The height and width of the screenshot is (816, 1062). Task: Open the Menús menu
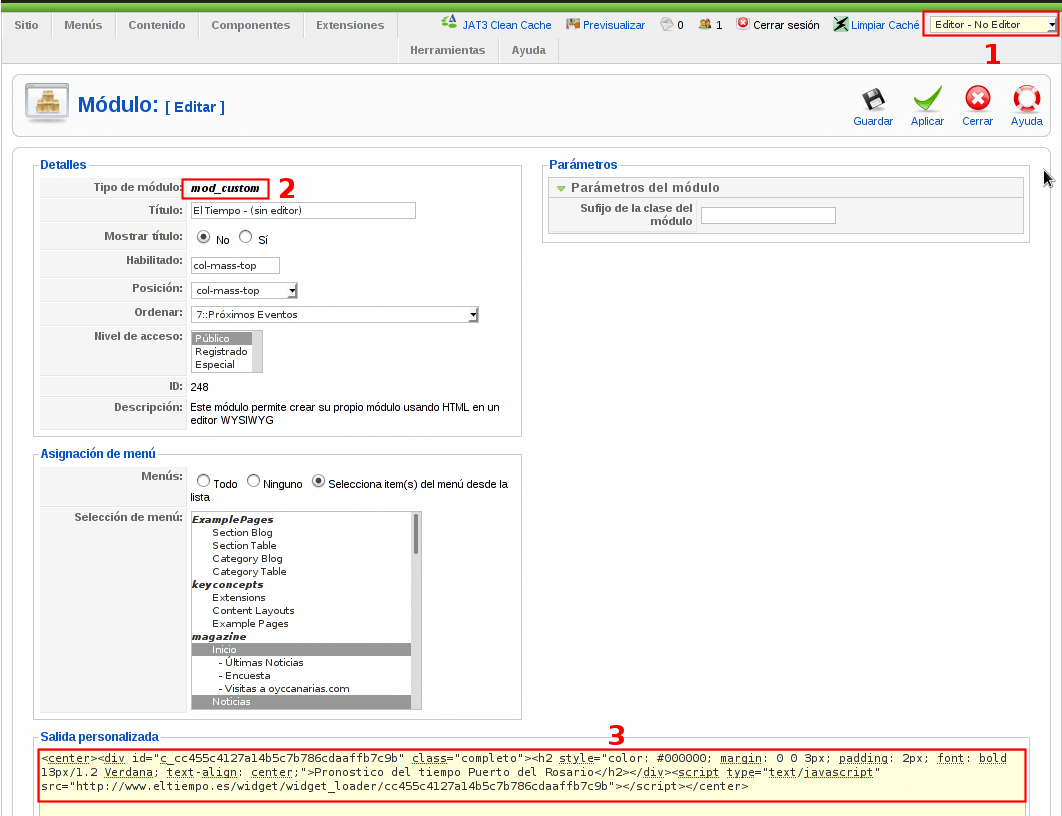[83, 25]
